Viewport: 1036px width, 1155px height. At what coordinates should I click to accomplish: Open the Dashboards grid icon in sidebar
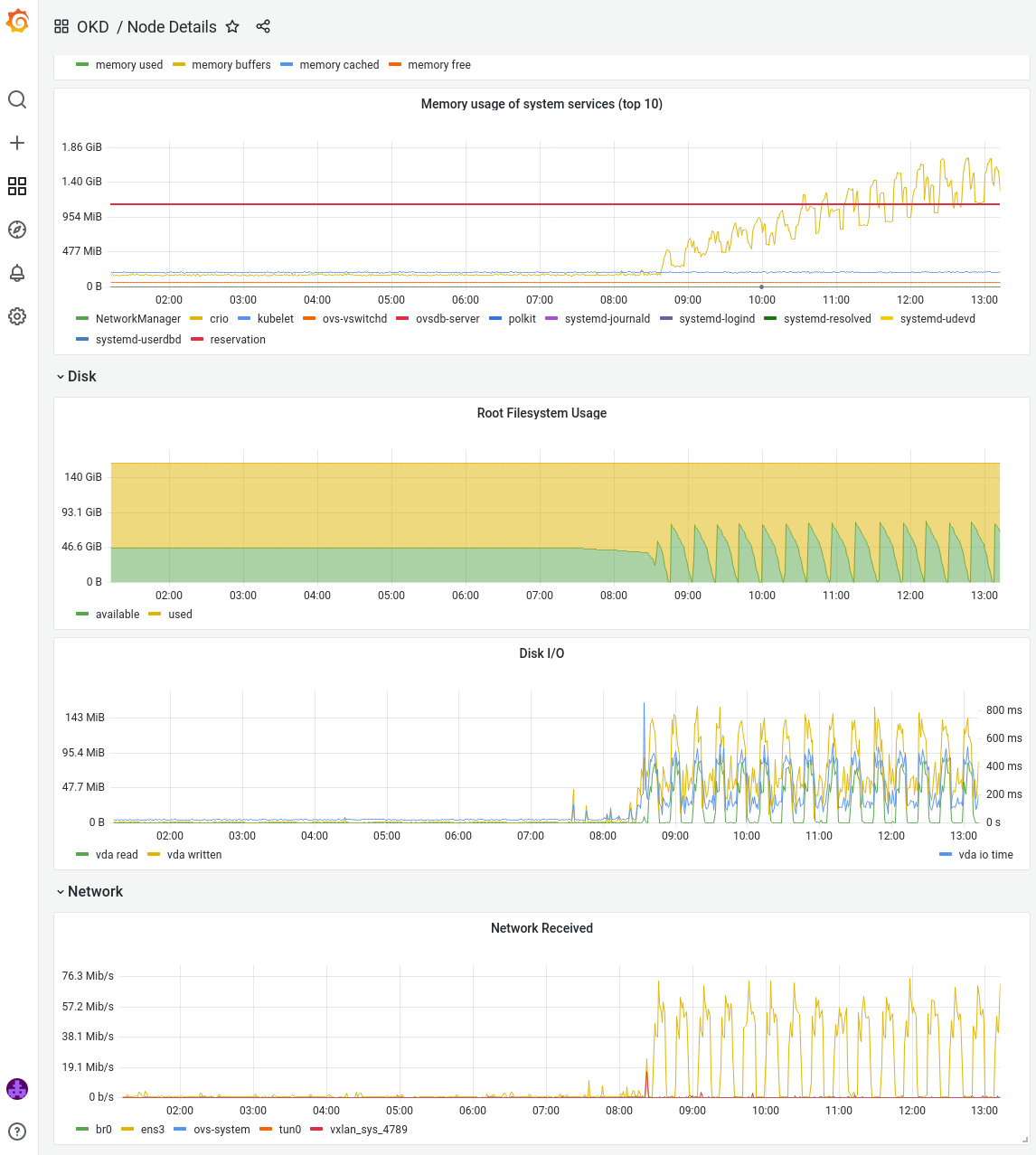tap(17, 186)
